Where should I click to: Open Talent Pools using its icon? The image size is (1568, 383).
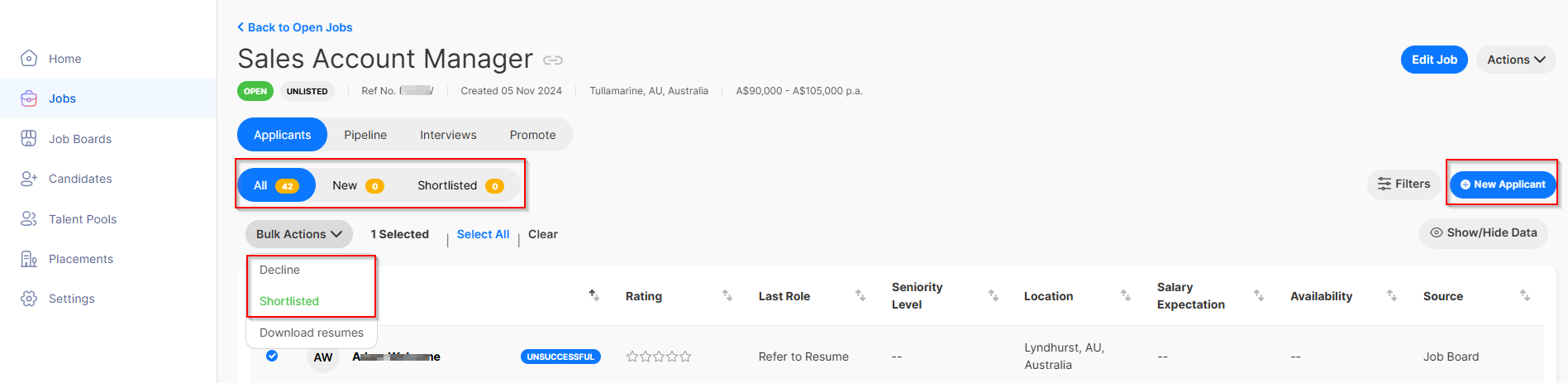point(29,218)
